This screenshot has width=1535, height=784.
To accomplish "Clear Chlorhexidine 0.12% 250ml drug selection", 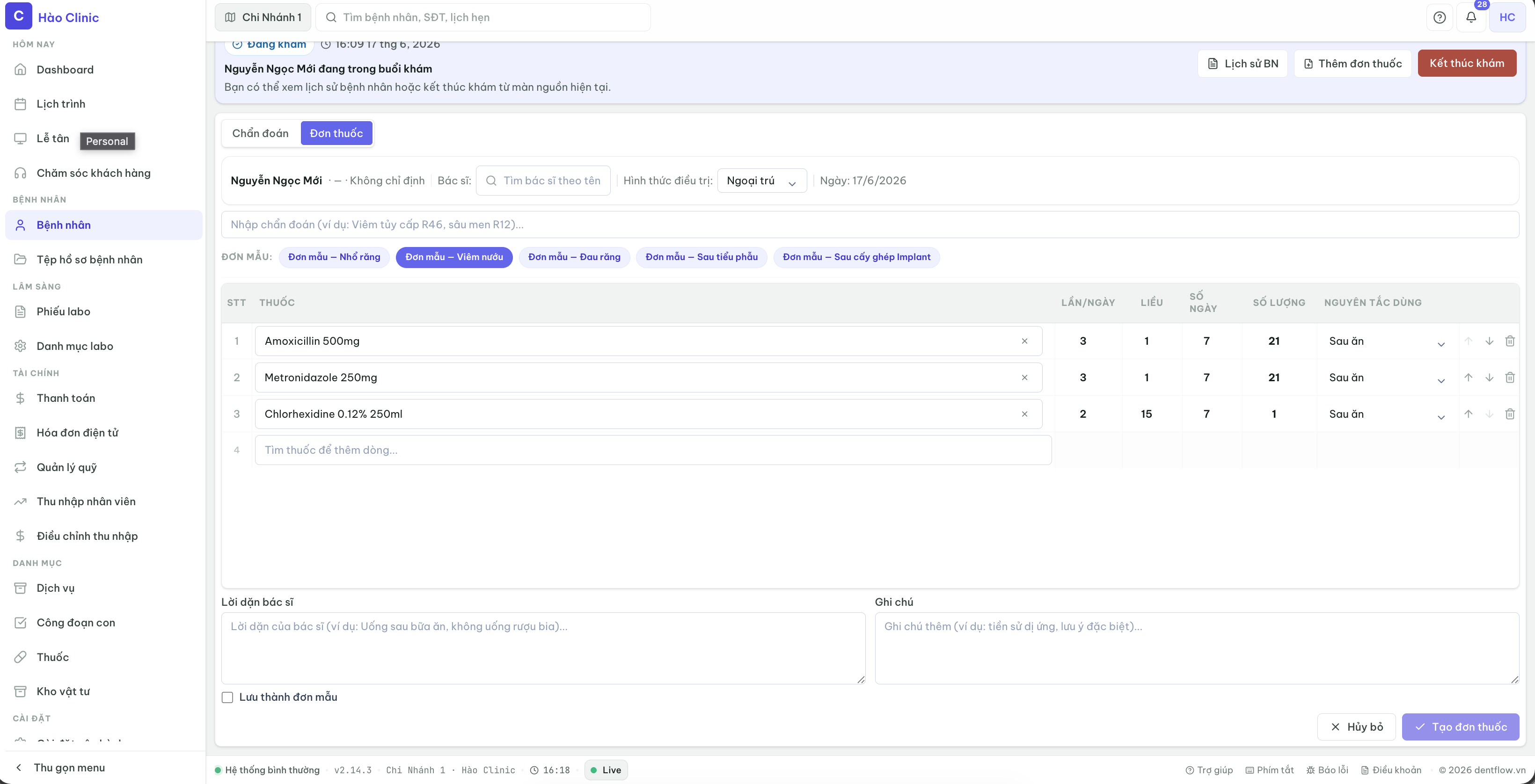I will coord(1024,414).
